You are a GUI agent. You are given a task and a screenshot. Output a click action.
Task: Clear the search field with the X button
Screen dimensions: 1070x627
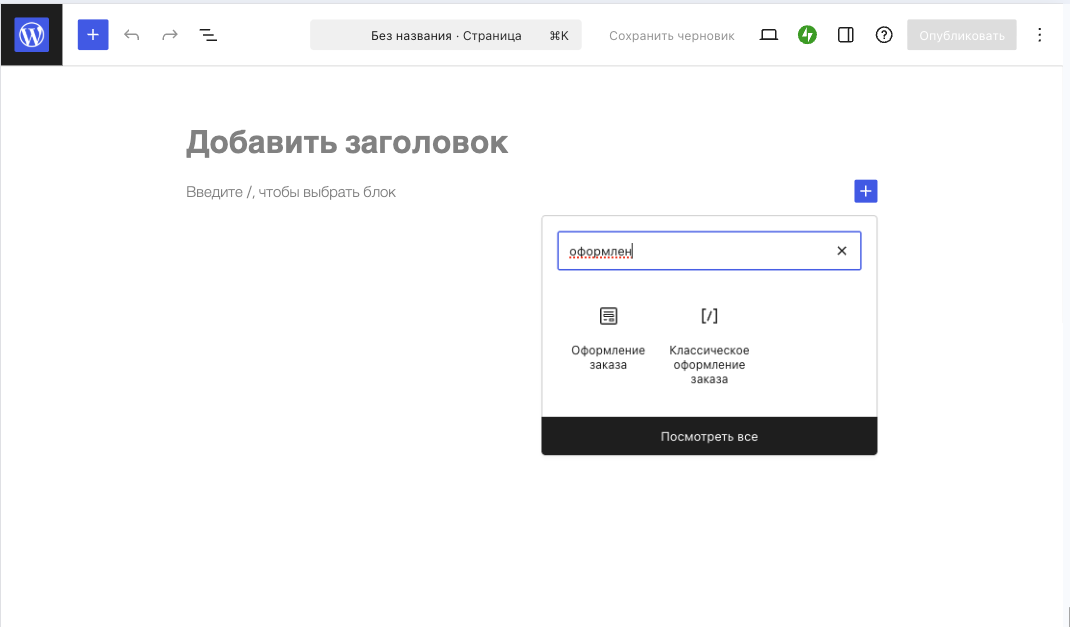point(841,250)
